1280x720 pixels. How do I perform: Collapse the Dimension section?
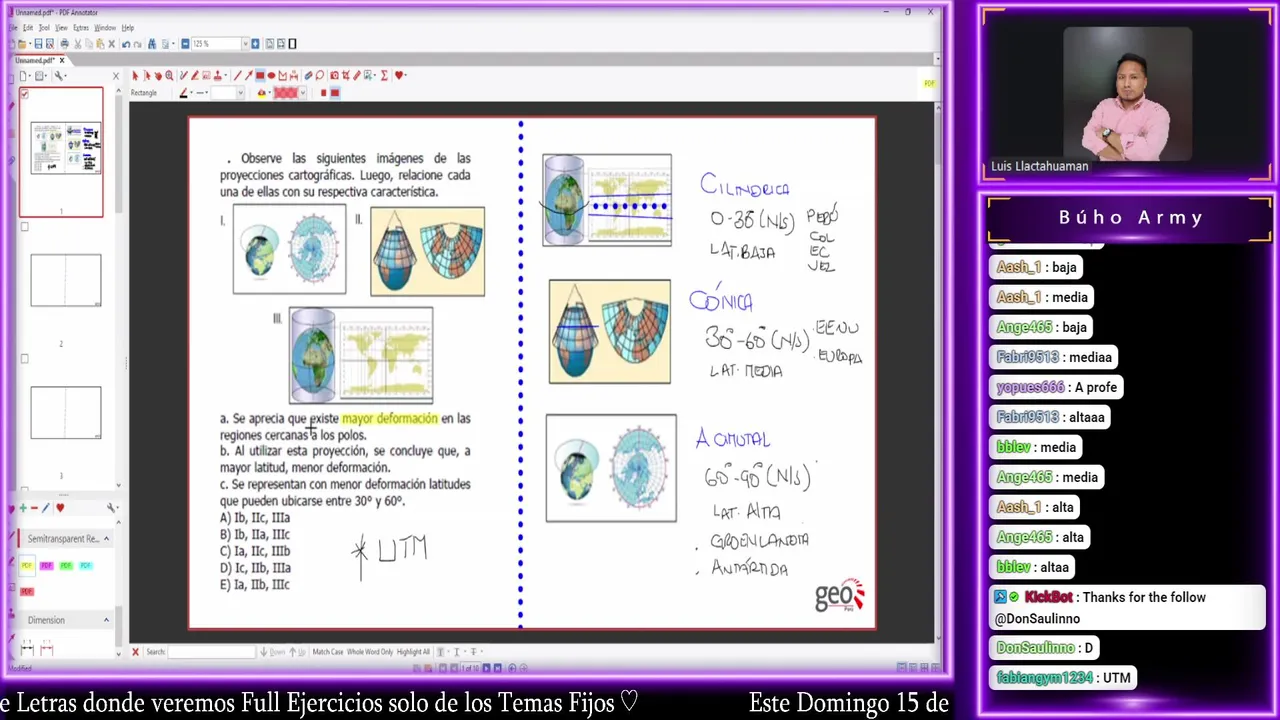pyautogui.click(x=106, y=620)
